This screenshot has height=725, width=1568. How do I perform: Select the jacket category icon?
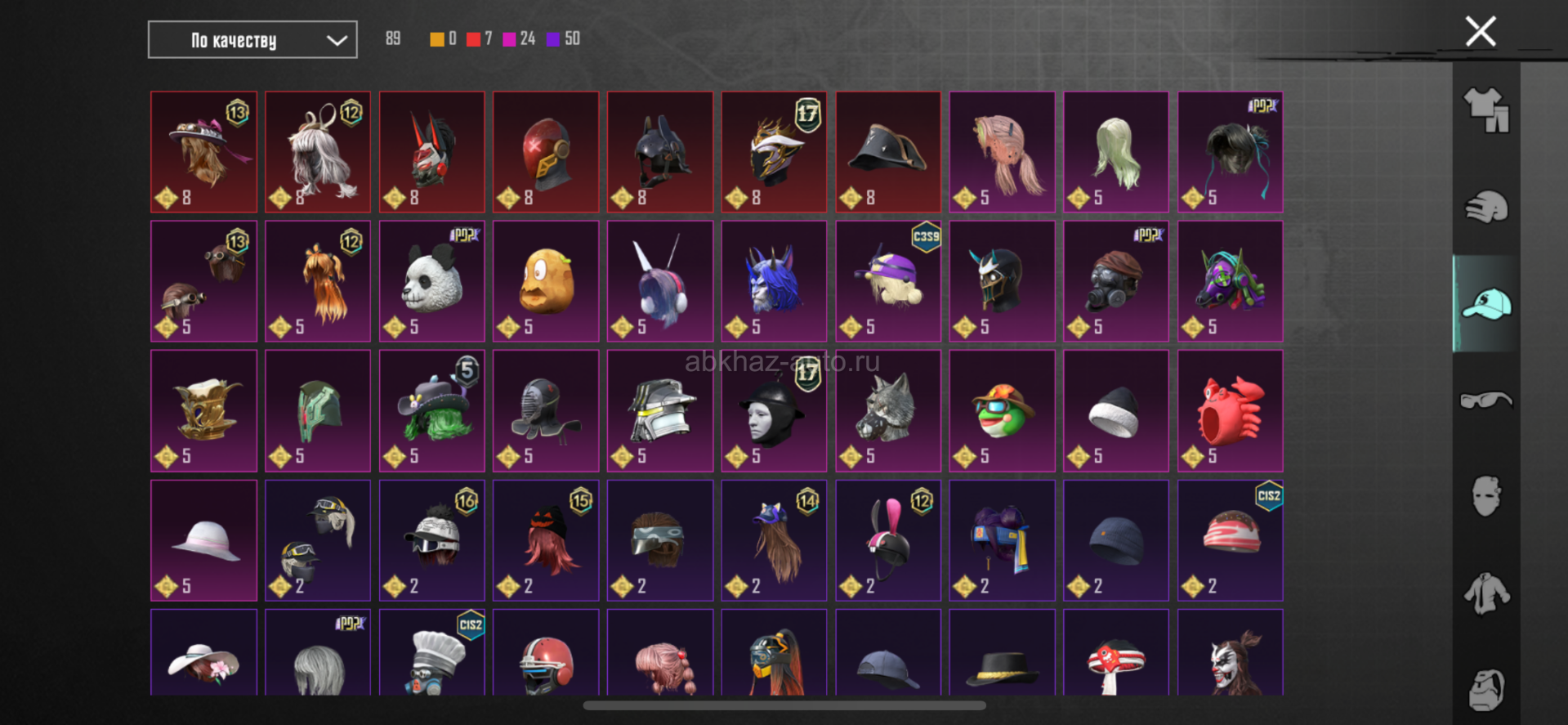point(1486,593)
